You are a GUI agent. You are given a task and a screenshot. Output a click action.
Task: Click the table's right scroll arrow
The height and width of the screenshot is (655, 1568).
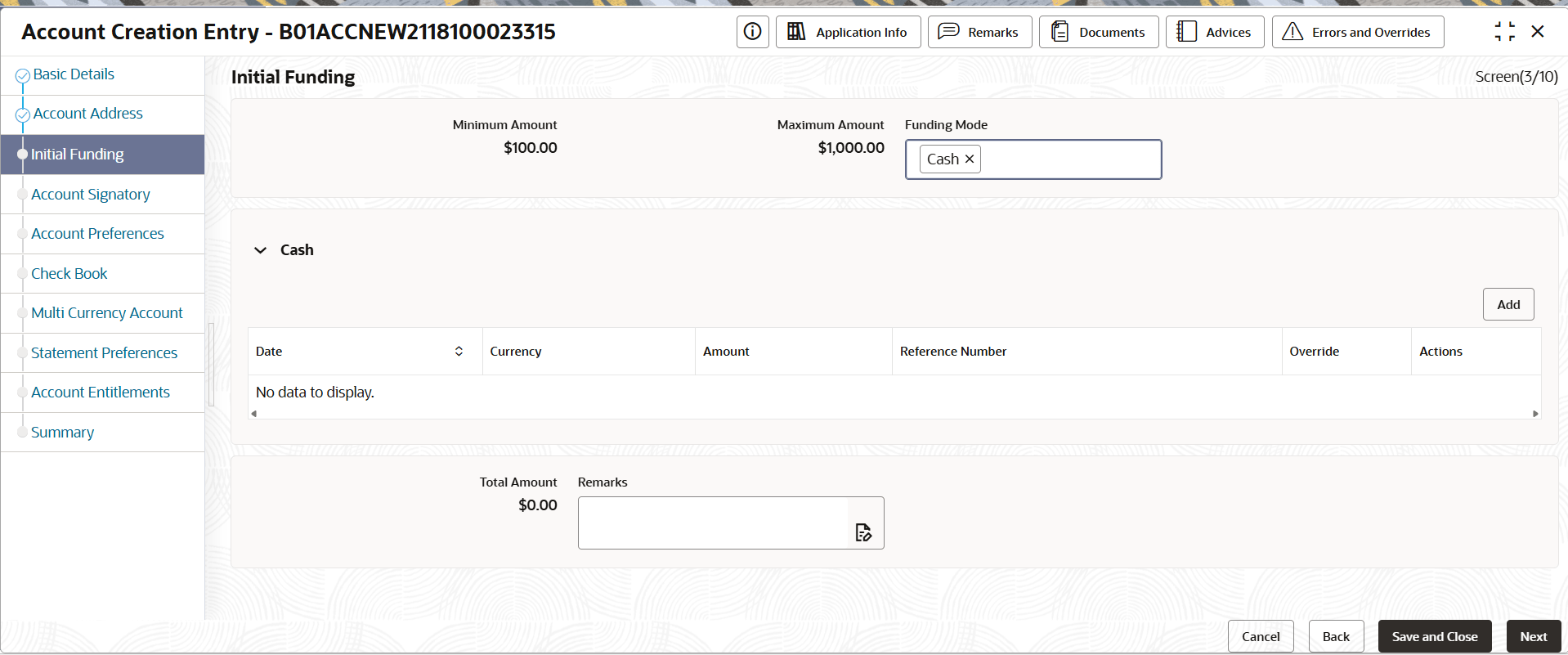click(1535, 414)
